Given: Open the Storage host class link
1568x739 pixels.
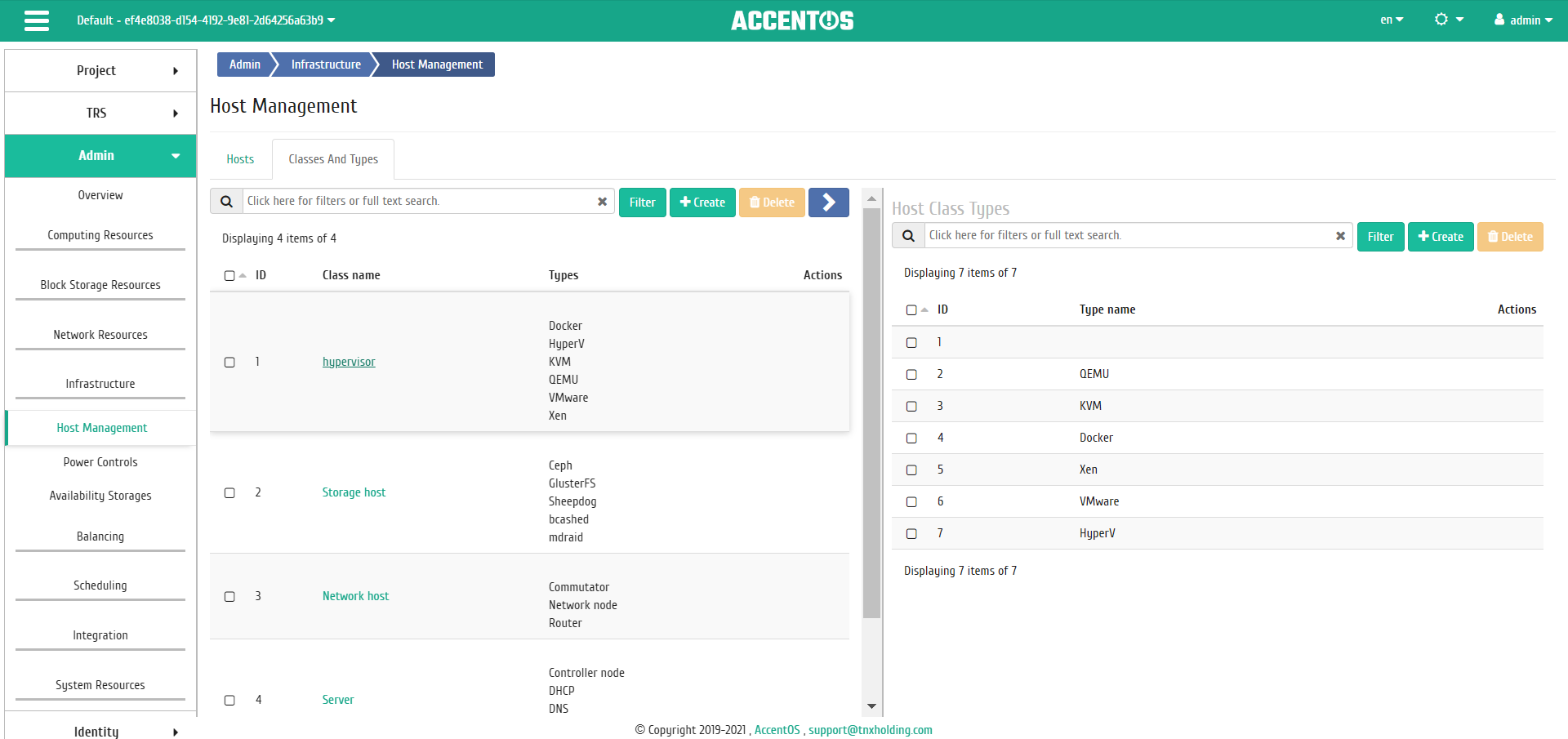Looking at the screenshot, I should 354,492.
